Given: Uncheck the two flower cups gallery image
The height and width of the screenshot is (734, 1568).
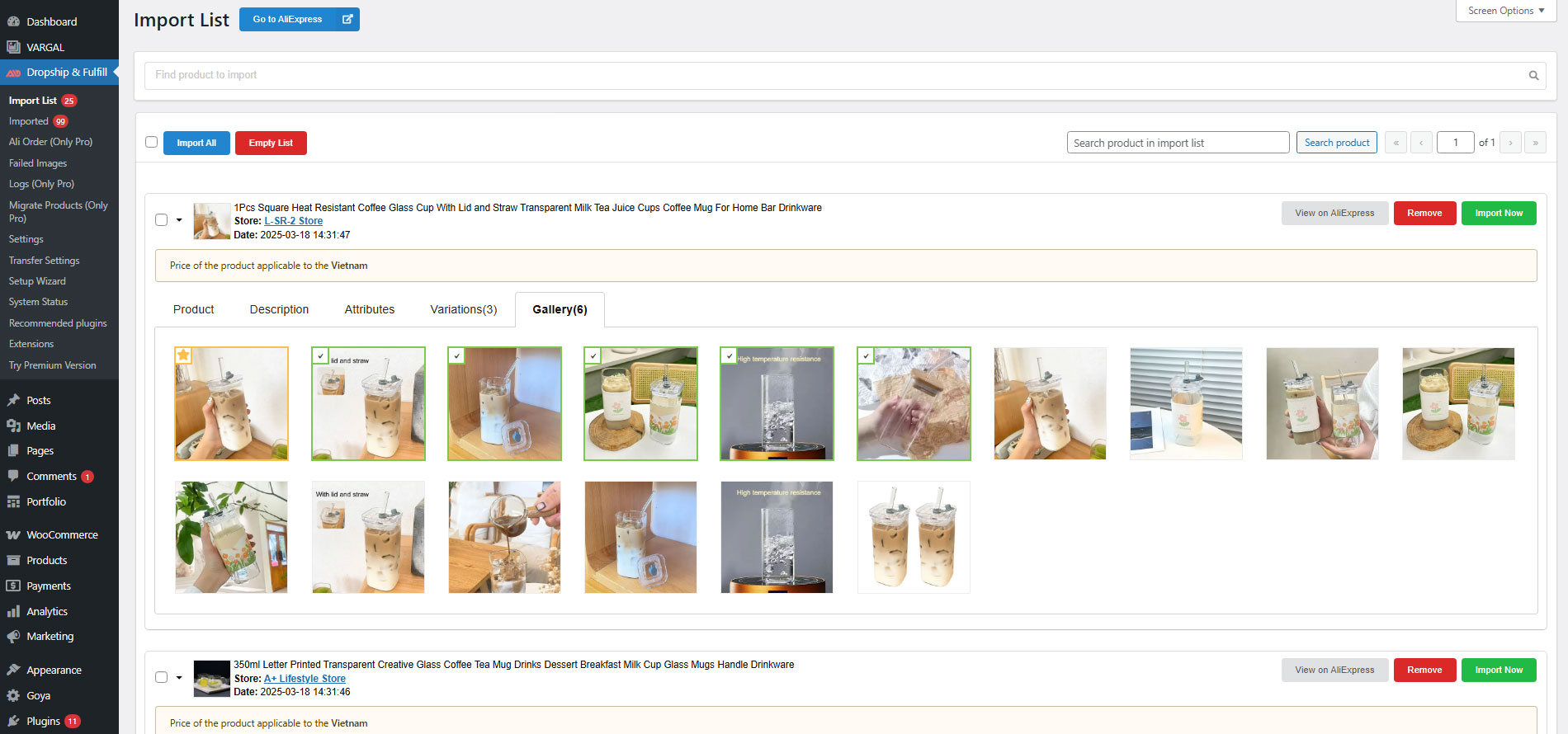Looking at the screenshot, I should click(x=593, y=355).
